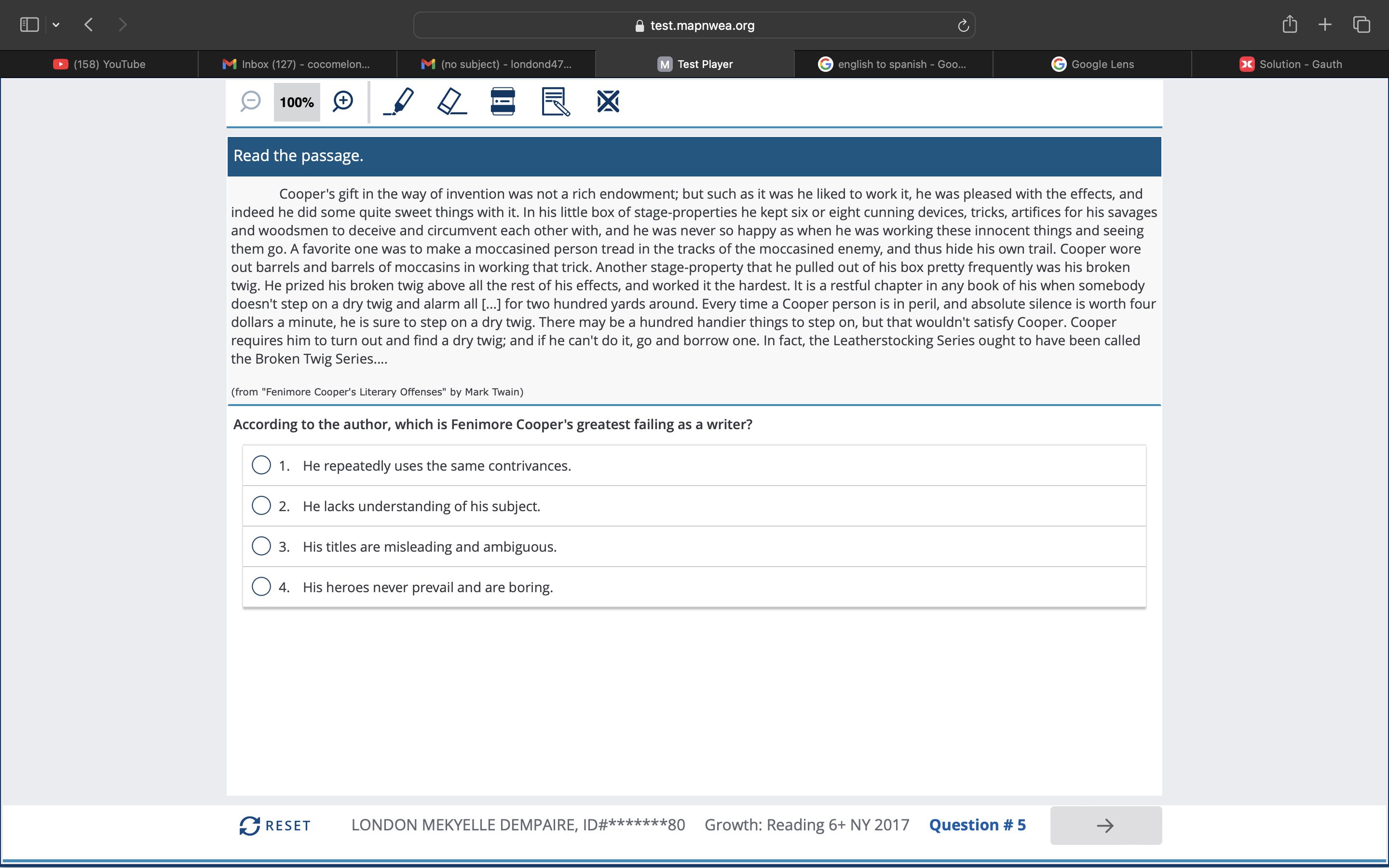Click the RESET button

[275, 826]
